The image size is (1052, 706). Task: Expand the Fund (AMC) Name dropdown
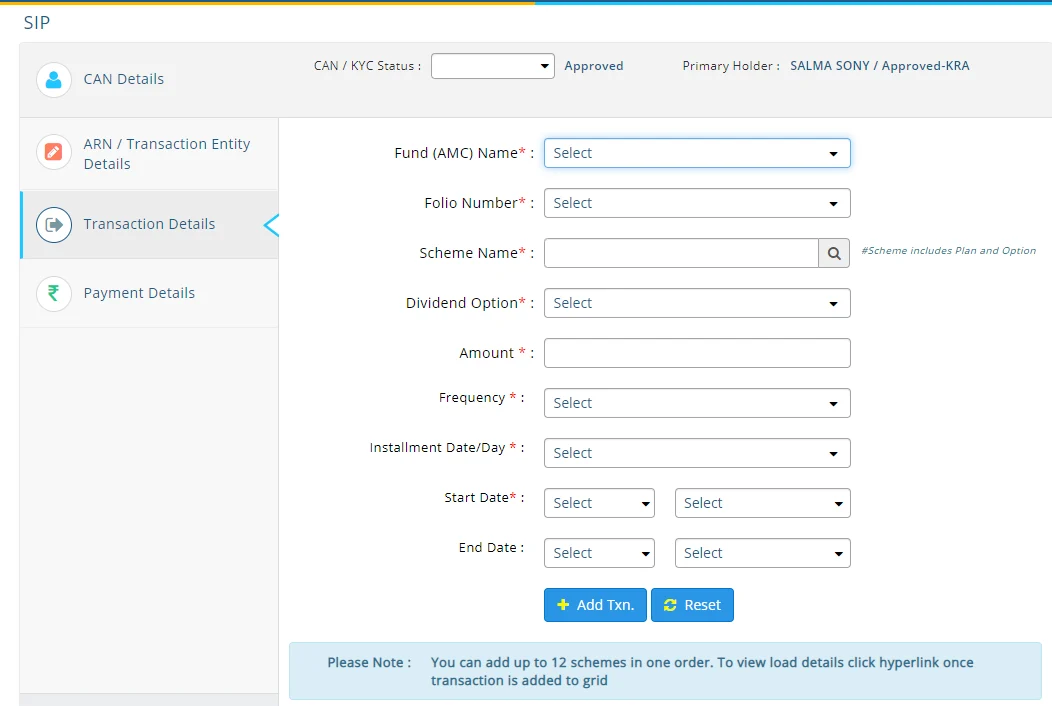(696, 153)
